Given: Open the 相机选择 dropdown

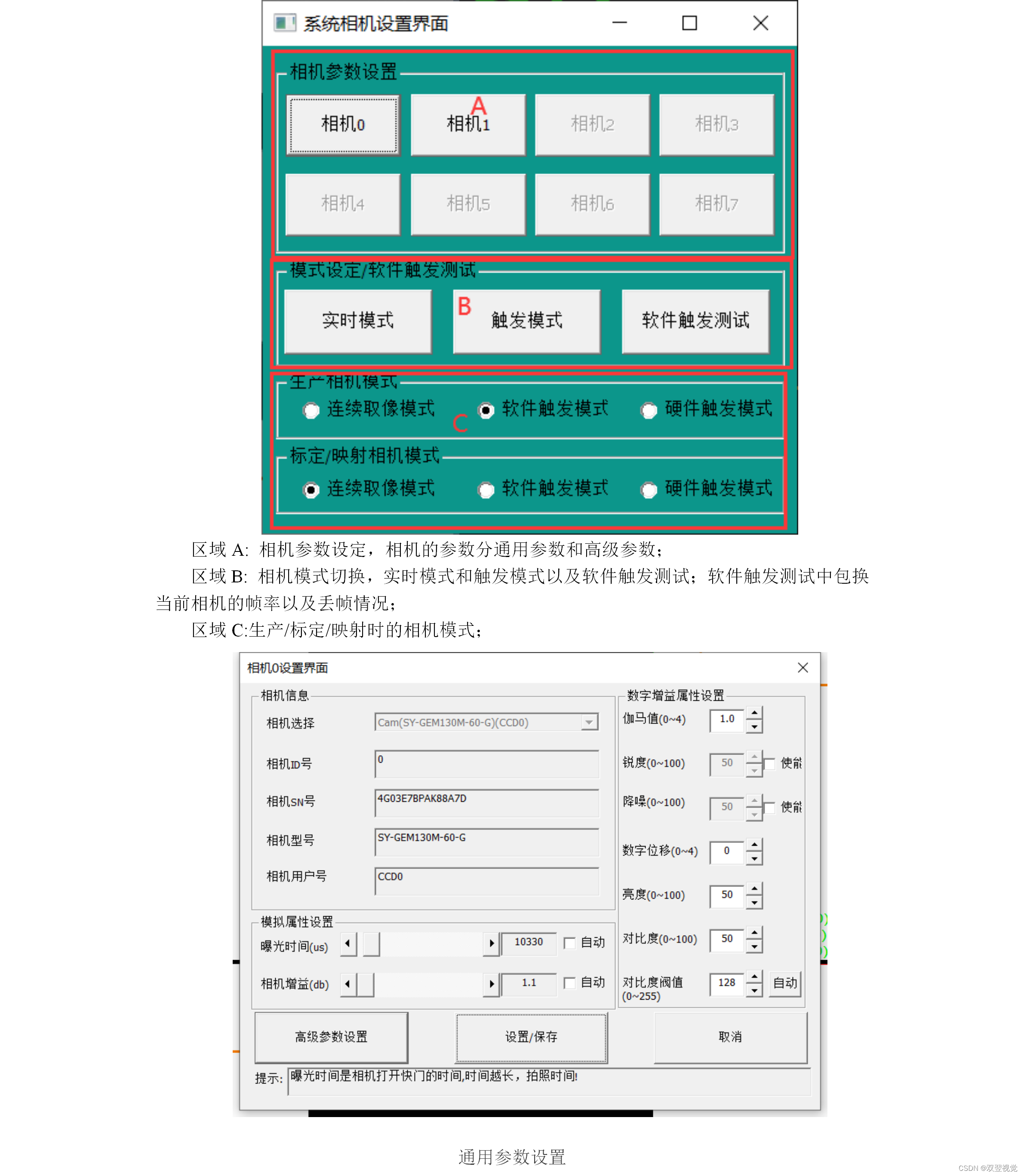Looking at the screenshot, I should click(x=589, y=722).
